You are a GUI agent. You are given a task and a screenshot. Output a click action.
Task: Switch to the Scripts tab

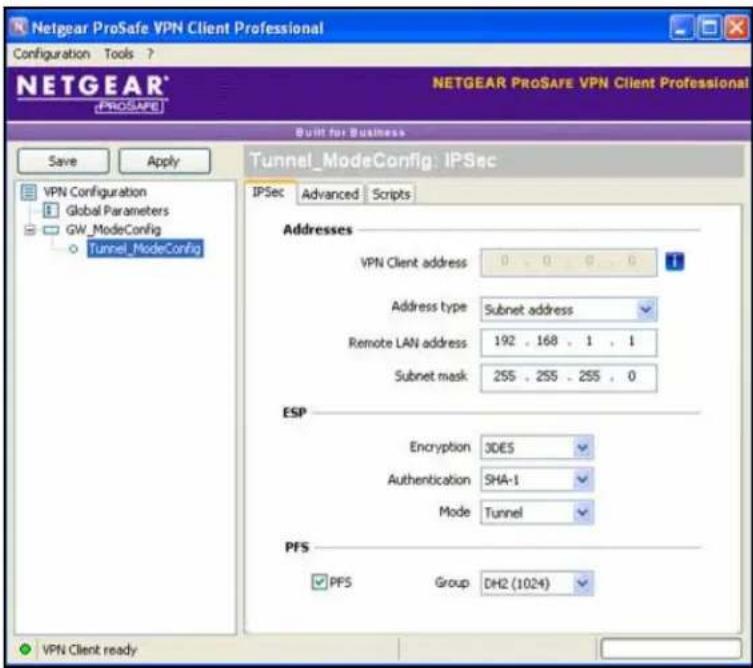coord(391,194)
